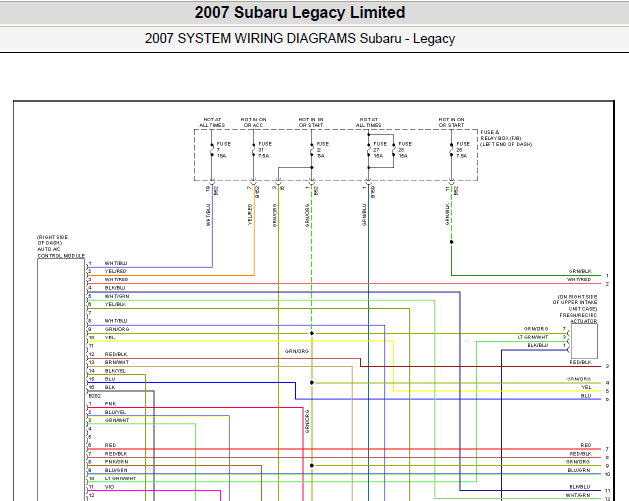Select the Fuse 7 15A symbol label
The height and width of the screenshot is (501, 629).
click(224, 150)
